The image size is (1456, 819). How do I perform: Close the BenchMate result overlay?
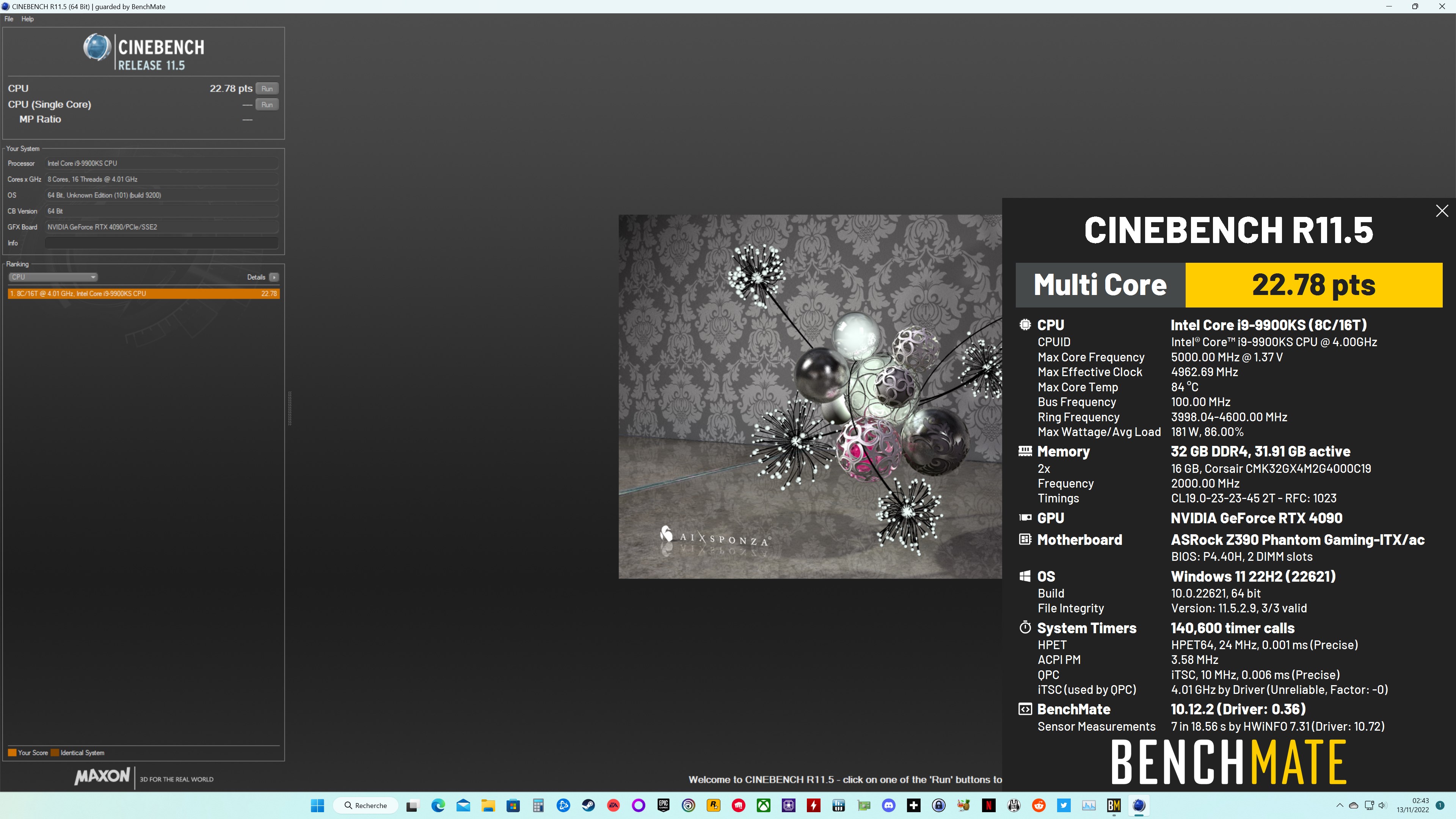click(x=1442, y=211)
